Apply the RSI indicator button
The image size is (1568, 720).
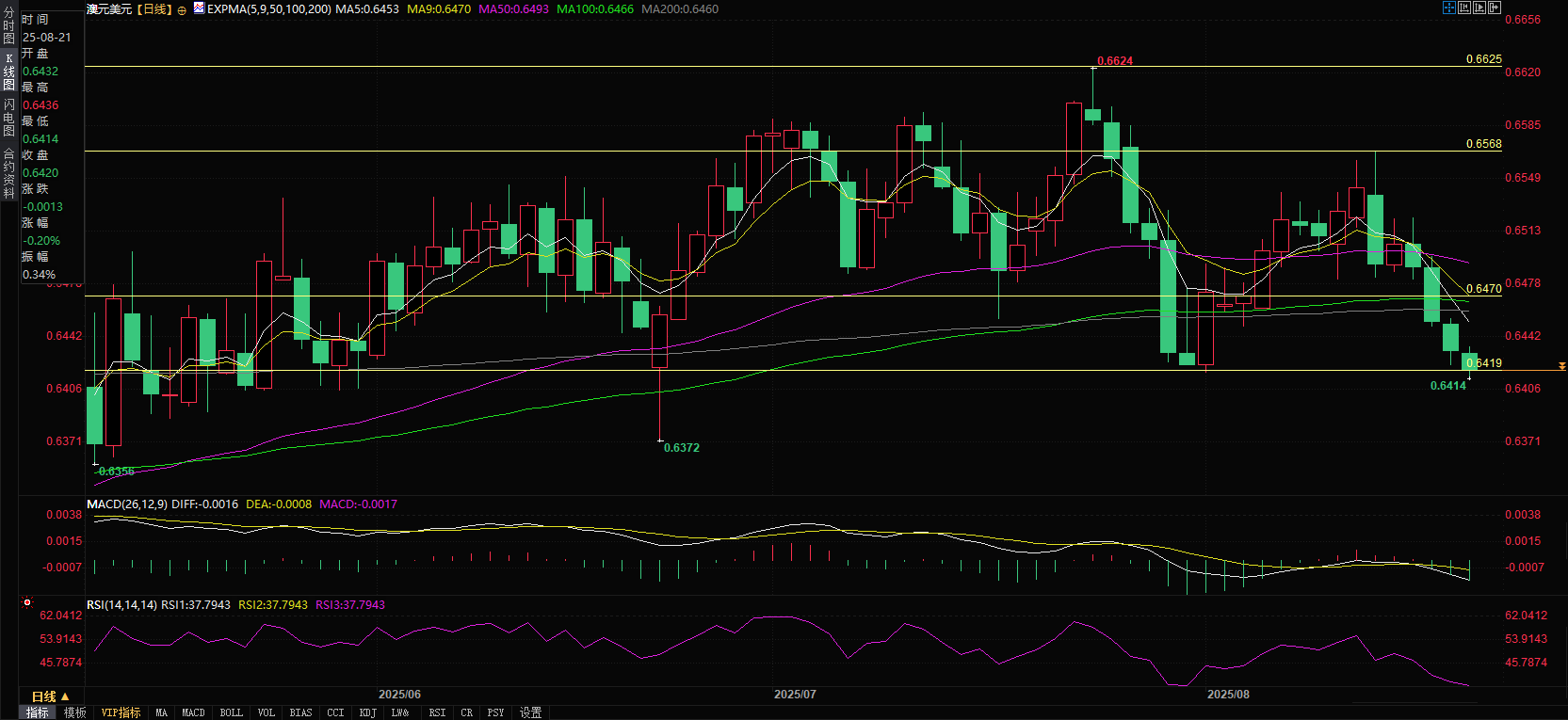tap(437, 712)
